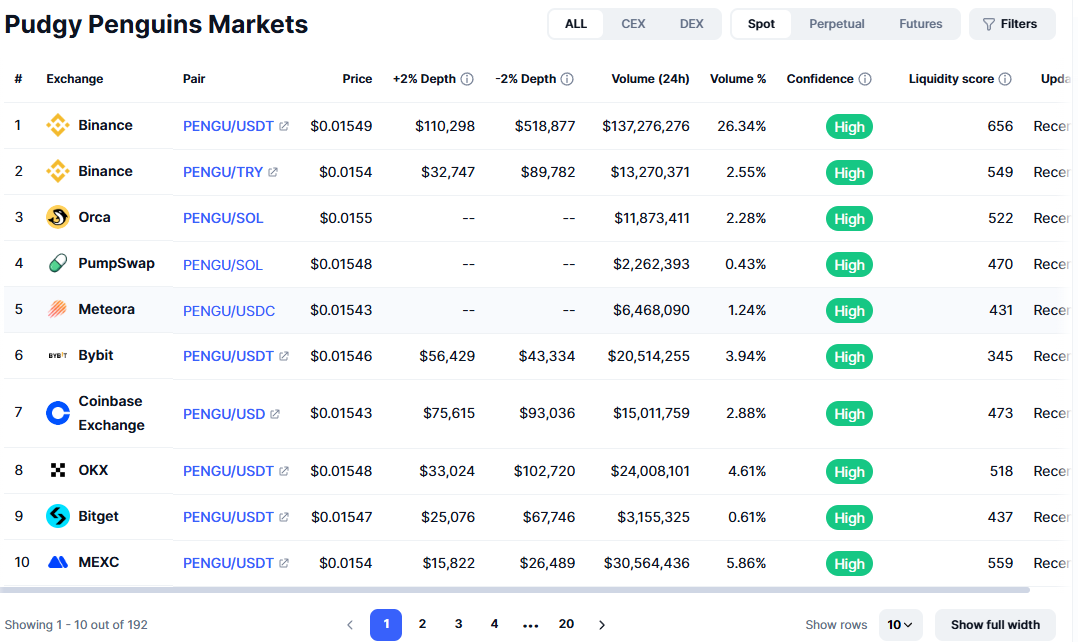Click the info icon next to -2% Depth
This screenshot has width=1078, height=642.
click(x=567, y=79)
